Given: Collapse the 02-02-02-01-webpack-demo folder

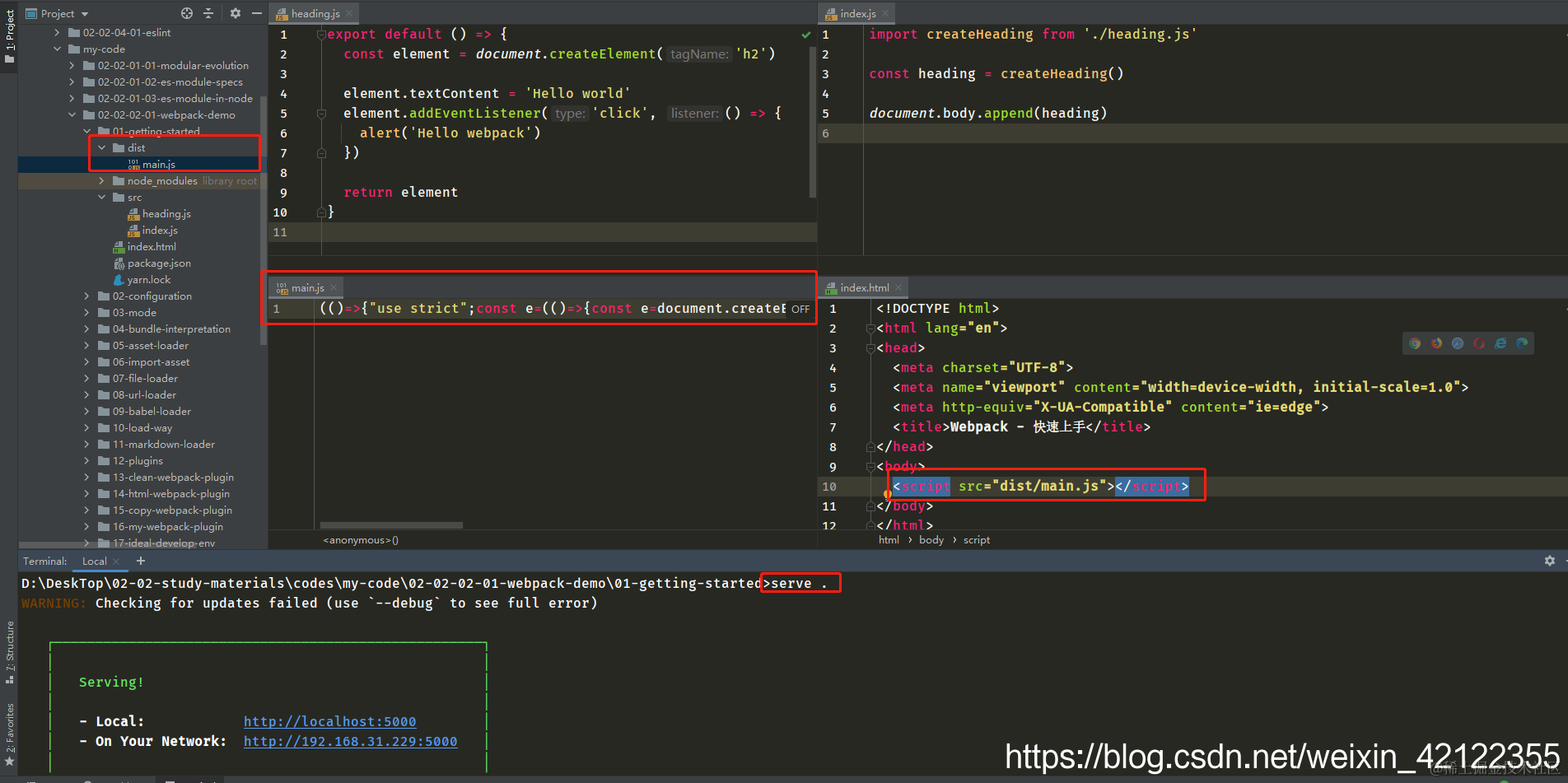Looking at the screenshot, I should pos(72,115).
